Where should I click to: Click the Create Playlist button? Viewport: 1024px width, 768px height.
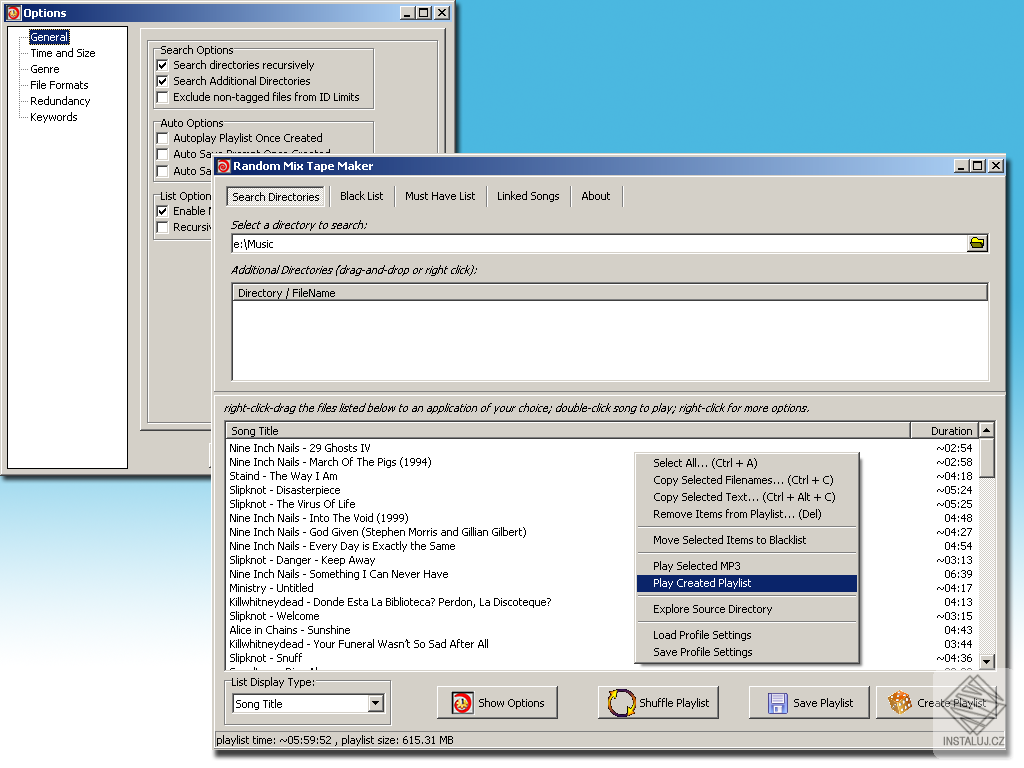[937, 703]
